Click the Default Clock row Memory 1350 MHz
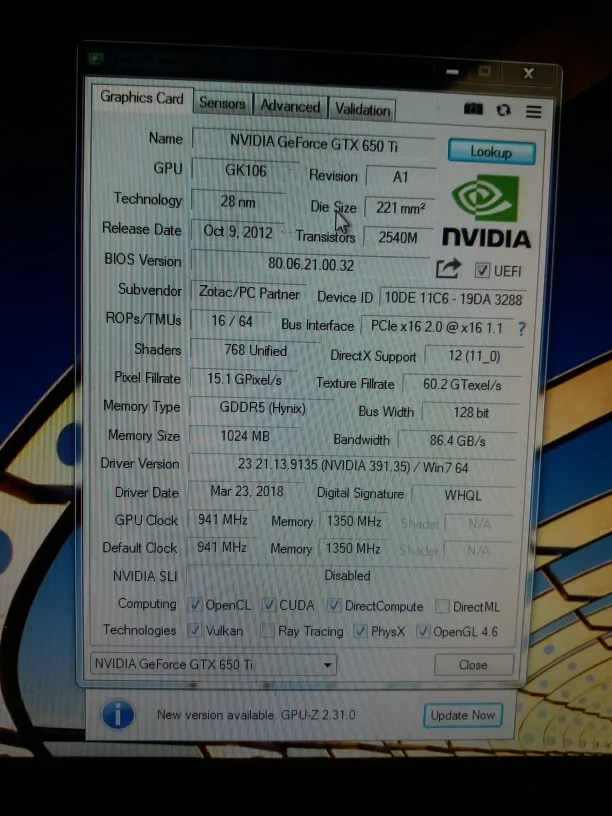The height and width of the screenshot is (816, 612). pyautogui.click(x=353, y=549)
